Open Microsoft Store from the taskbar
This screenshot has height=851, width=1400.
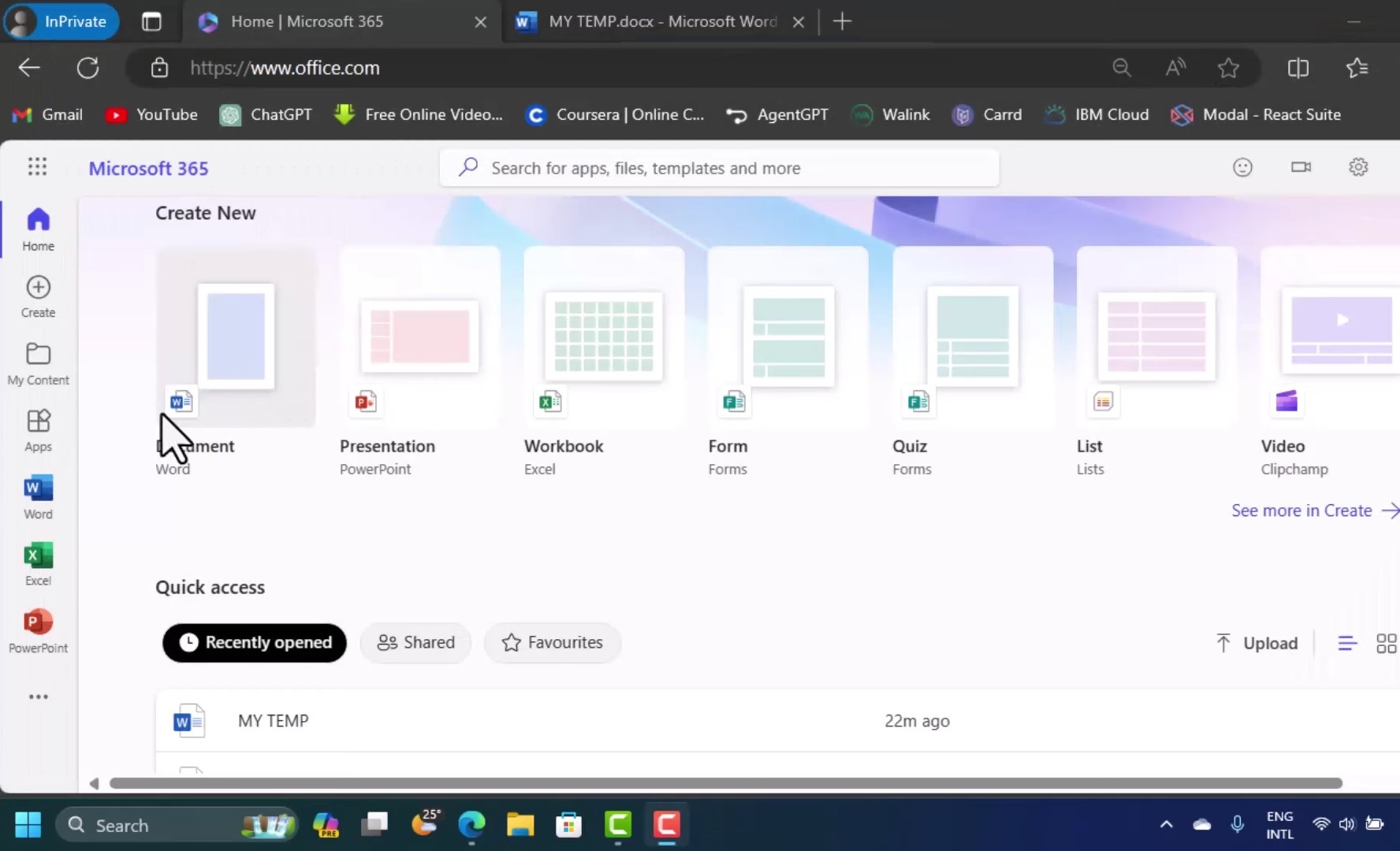568,825
